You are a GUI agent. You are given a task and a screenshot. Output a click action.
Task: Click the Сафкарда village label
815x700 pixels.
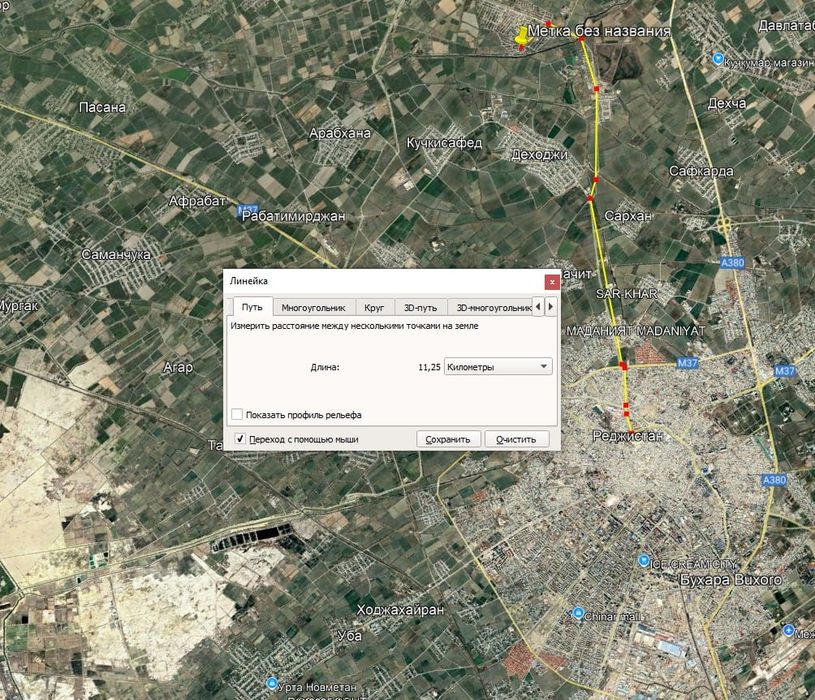[x=701, y=171]
